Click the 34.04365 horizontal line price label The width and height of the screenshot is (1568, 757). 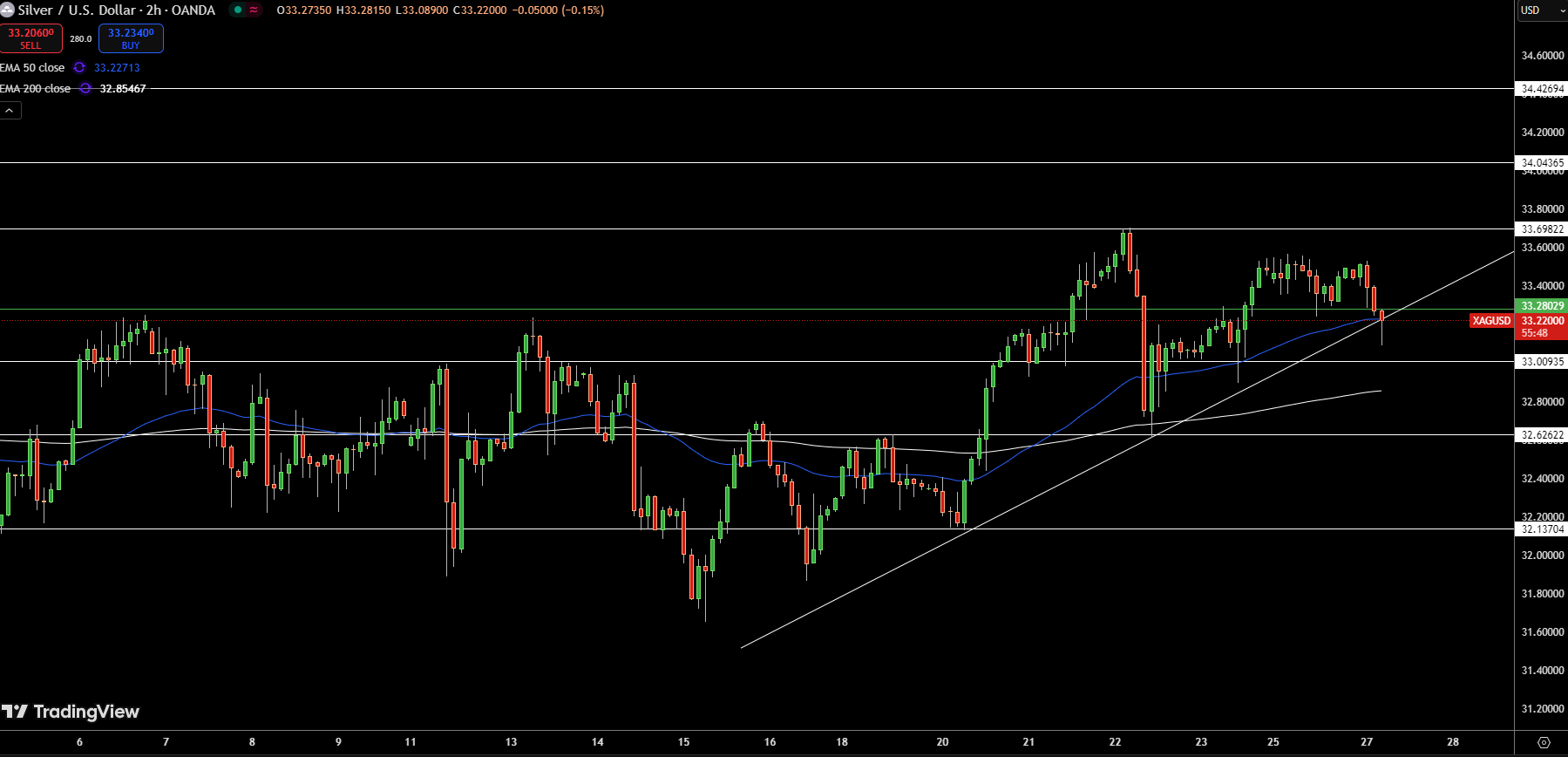pyautogui.click(x=1542, y=162)
